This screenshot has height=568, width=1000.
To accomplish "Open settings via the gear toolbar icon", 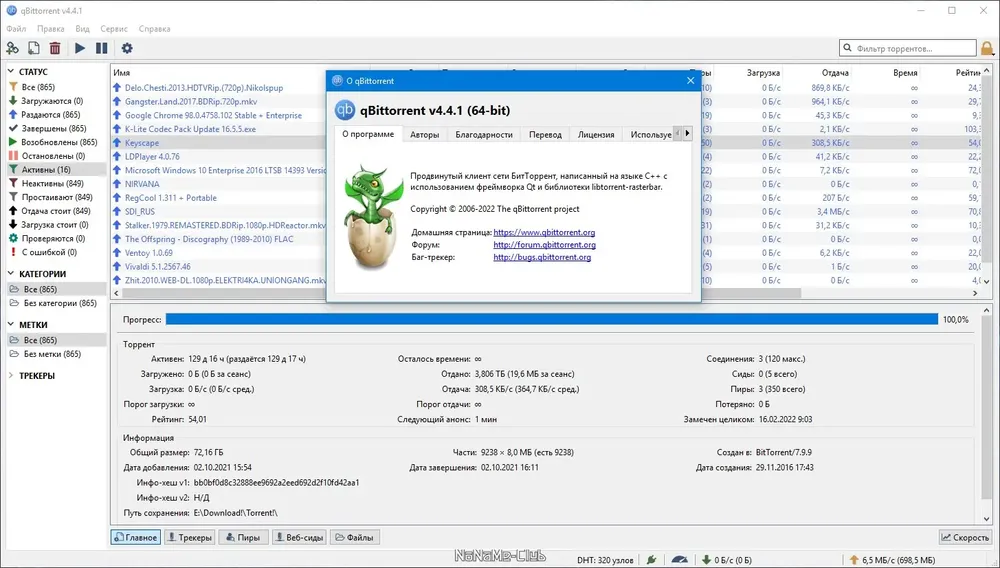I will coord(127,48).
